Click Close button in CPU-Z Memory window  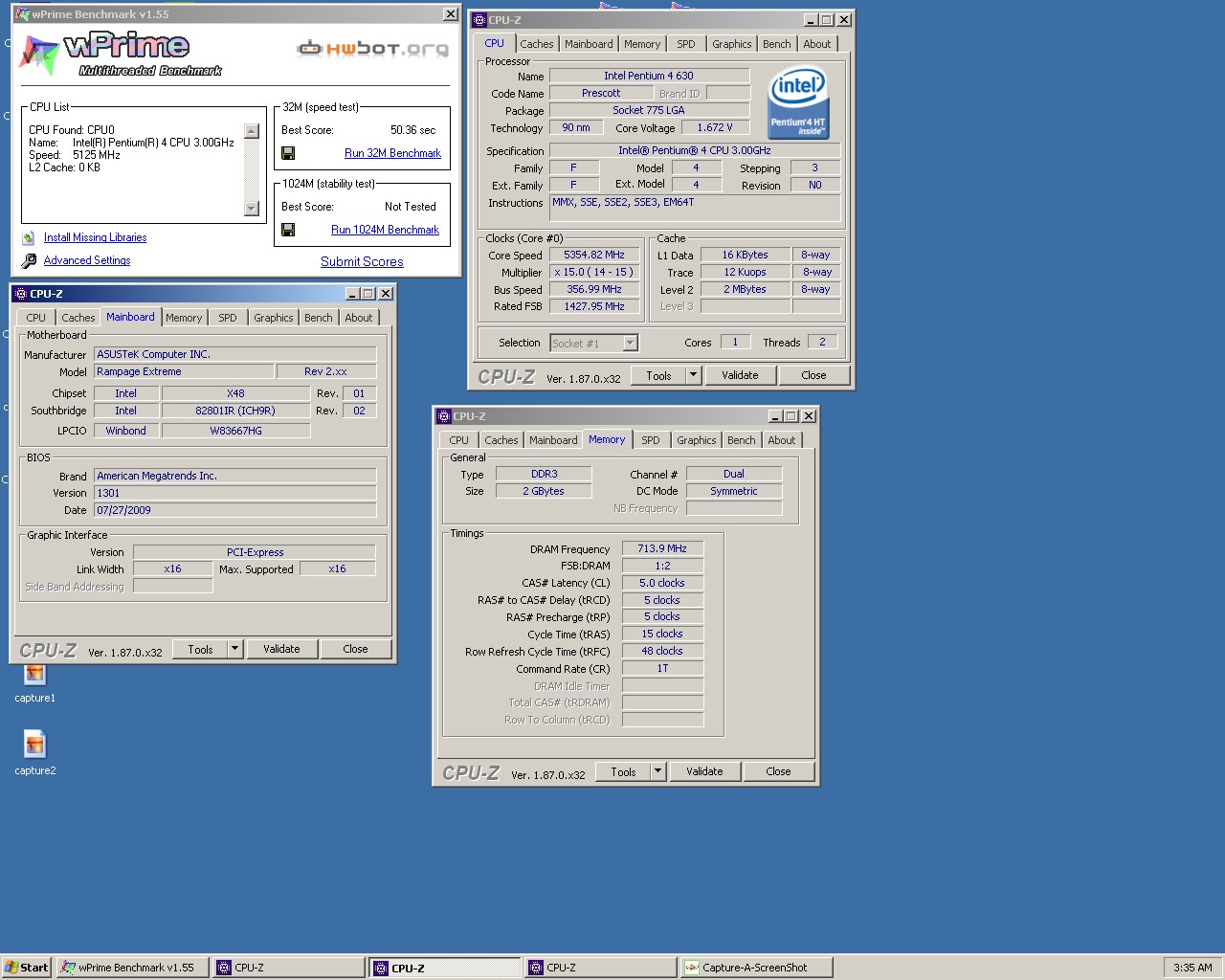(x=778, y=771)
